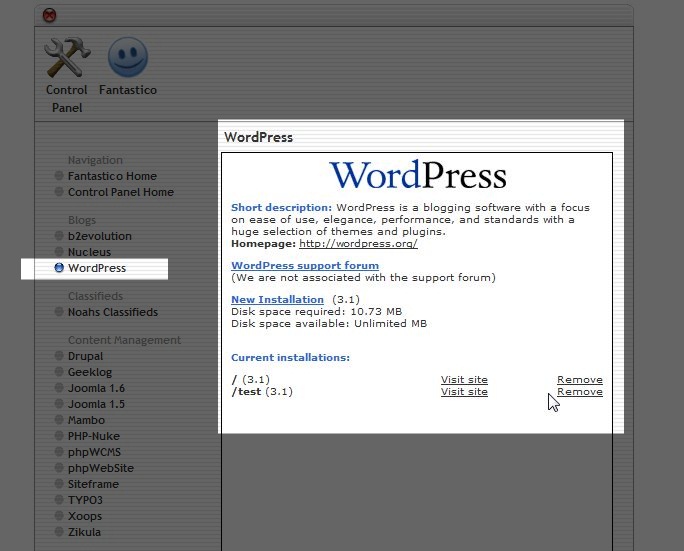Select Nucleus from the Blogs list
Image resolution: width=684 pixels, height=551 pixels.
[x=89, y=252]
